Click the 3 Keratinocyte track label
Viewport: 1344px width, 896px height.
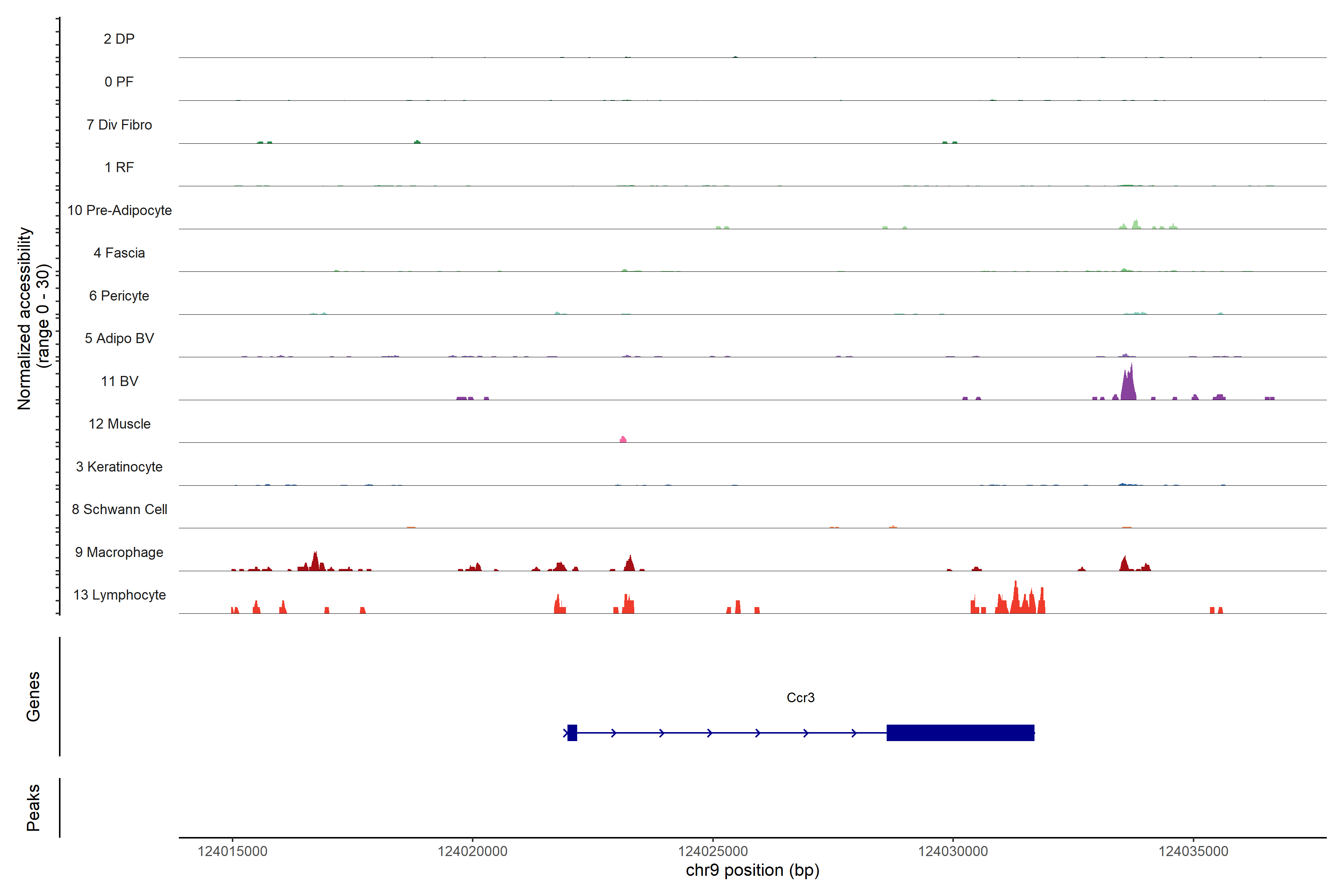[x=119, y=467]
